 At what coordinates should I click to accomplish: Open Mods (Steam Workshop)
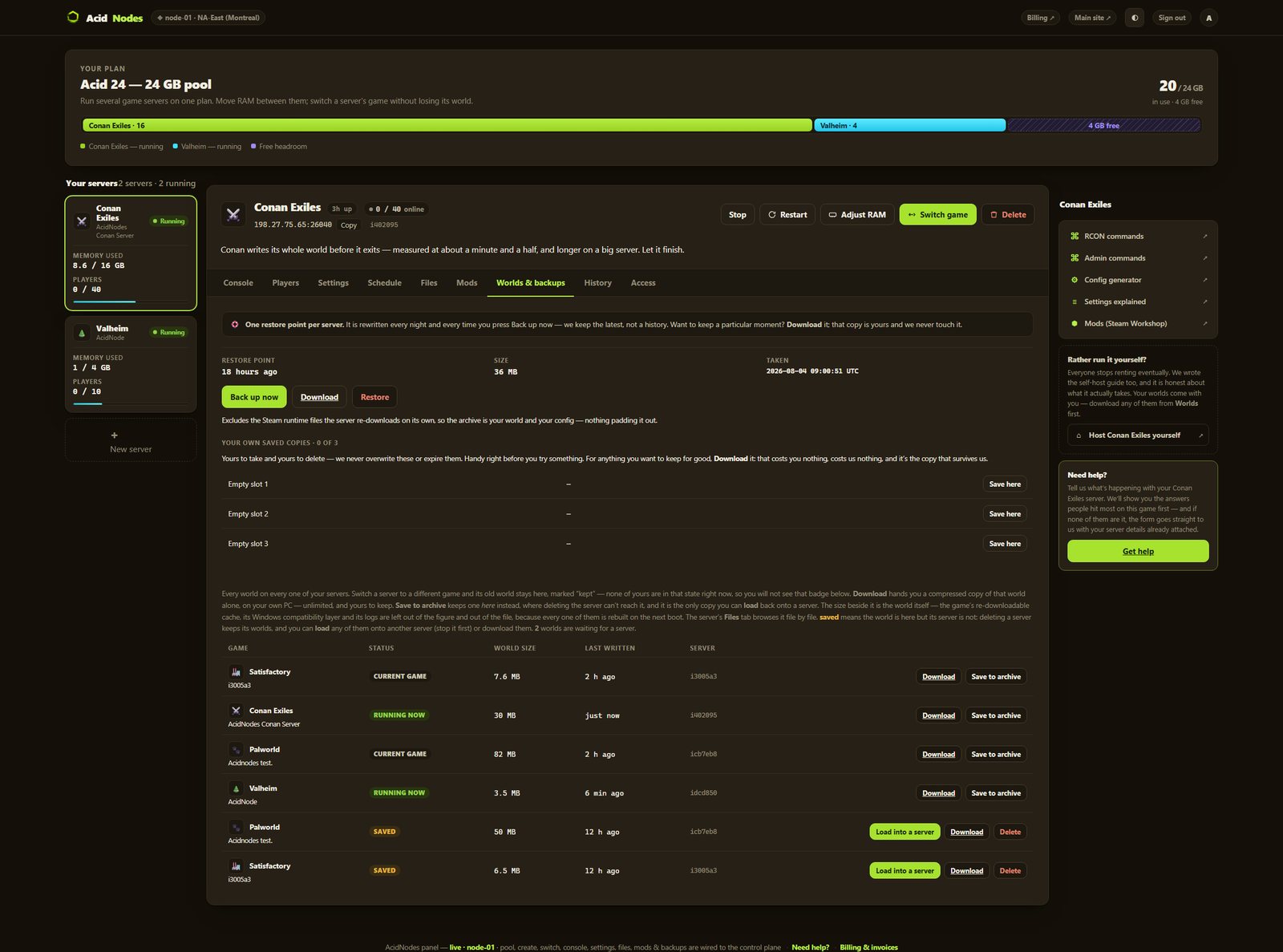[1138, 324]
